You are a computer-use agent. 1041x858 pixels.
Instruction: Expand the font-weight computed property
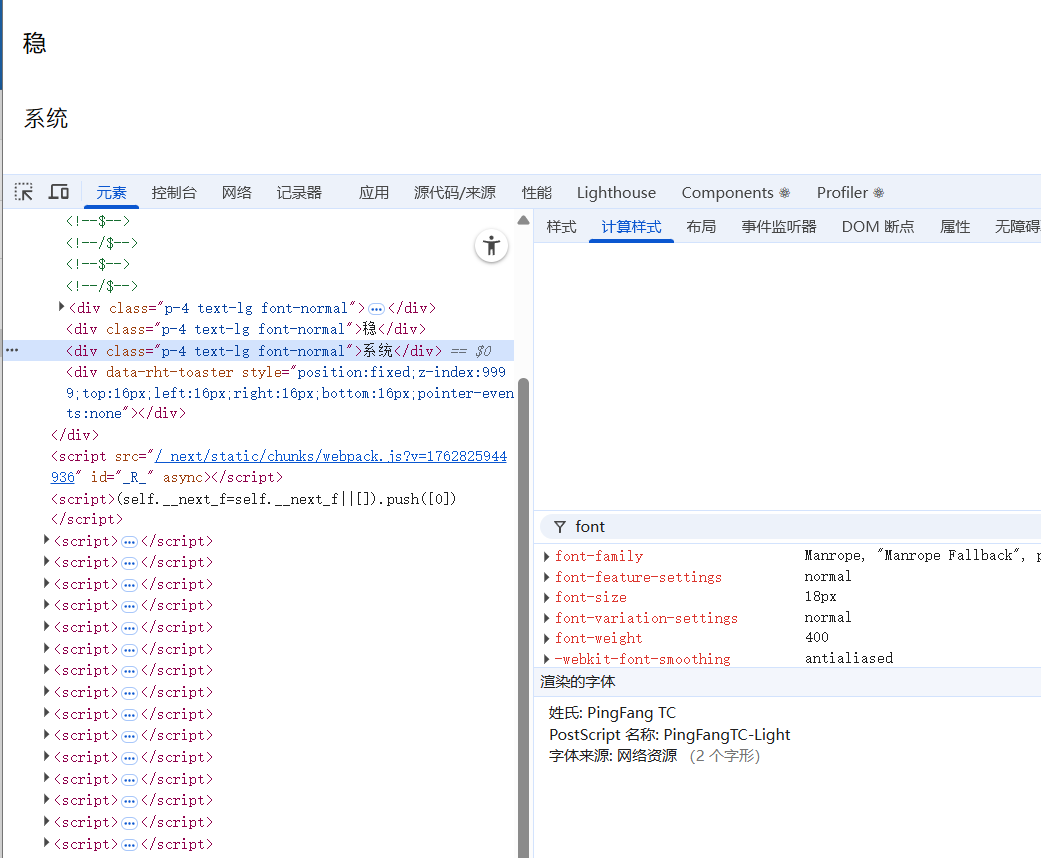coord(546,638)
